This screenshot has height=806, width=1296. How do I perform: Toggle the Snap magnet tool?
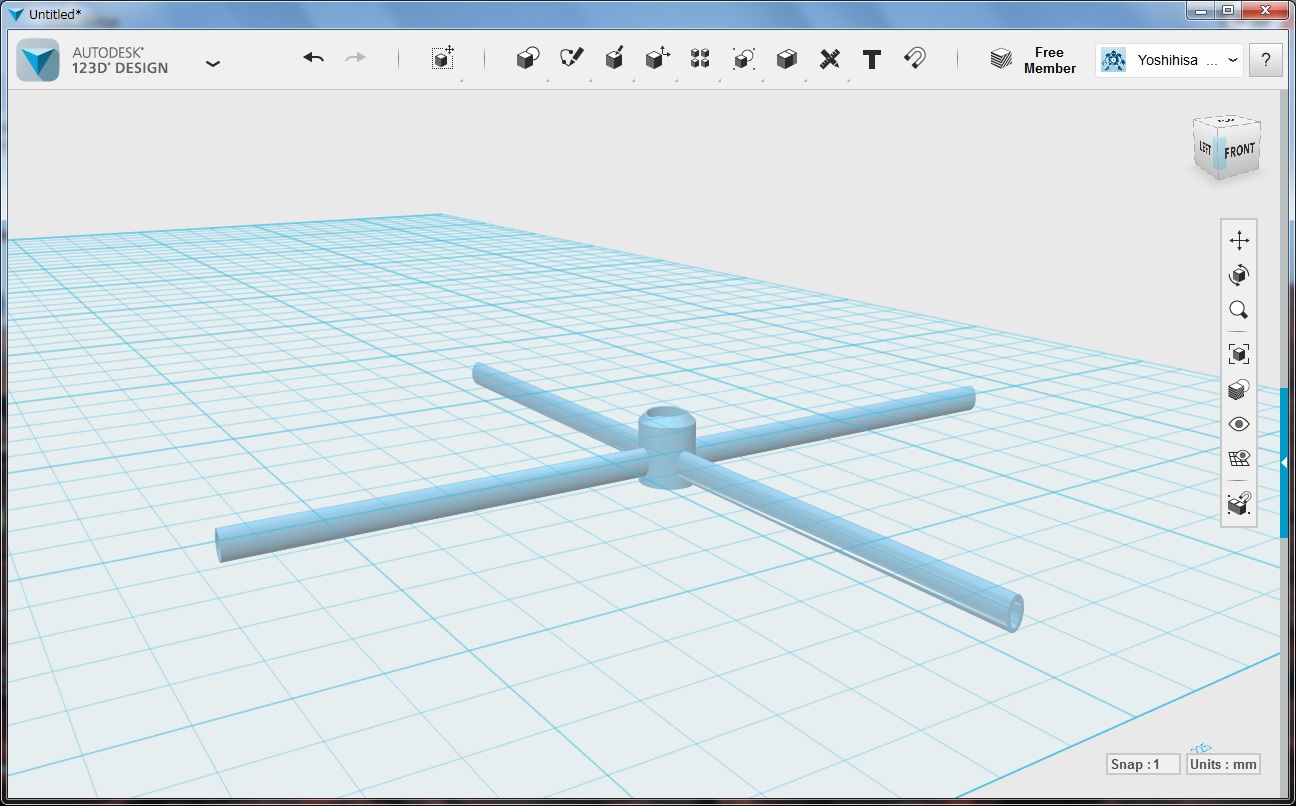914,58
